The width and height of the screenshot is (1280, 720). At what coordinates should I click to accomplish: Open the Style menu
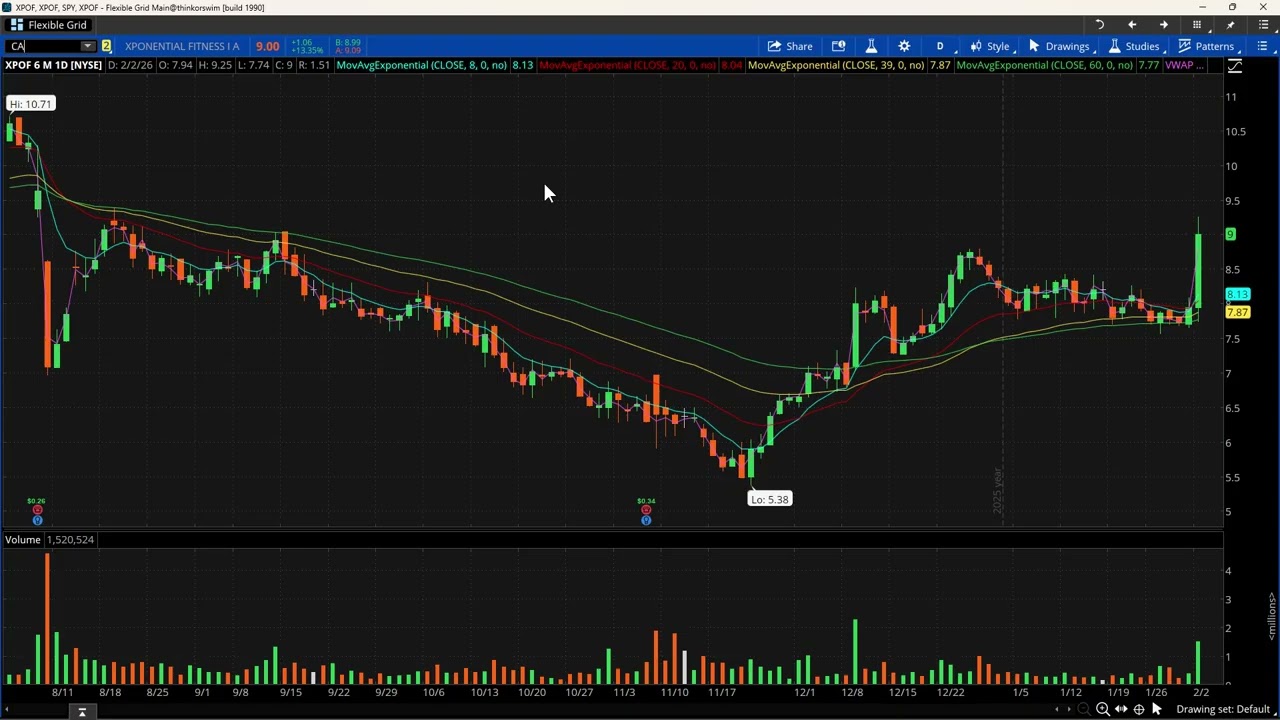(x=990, y=46)
